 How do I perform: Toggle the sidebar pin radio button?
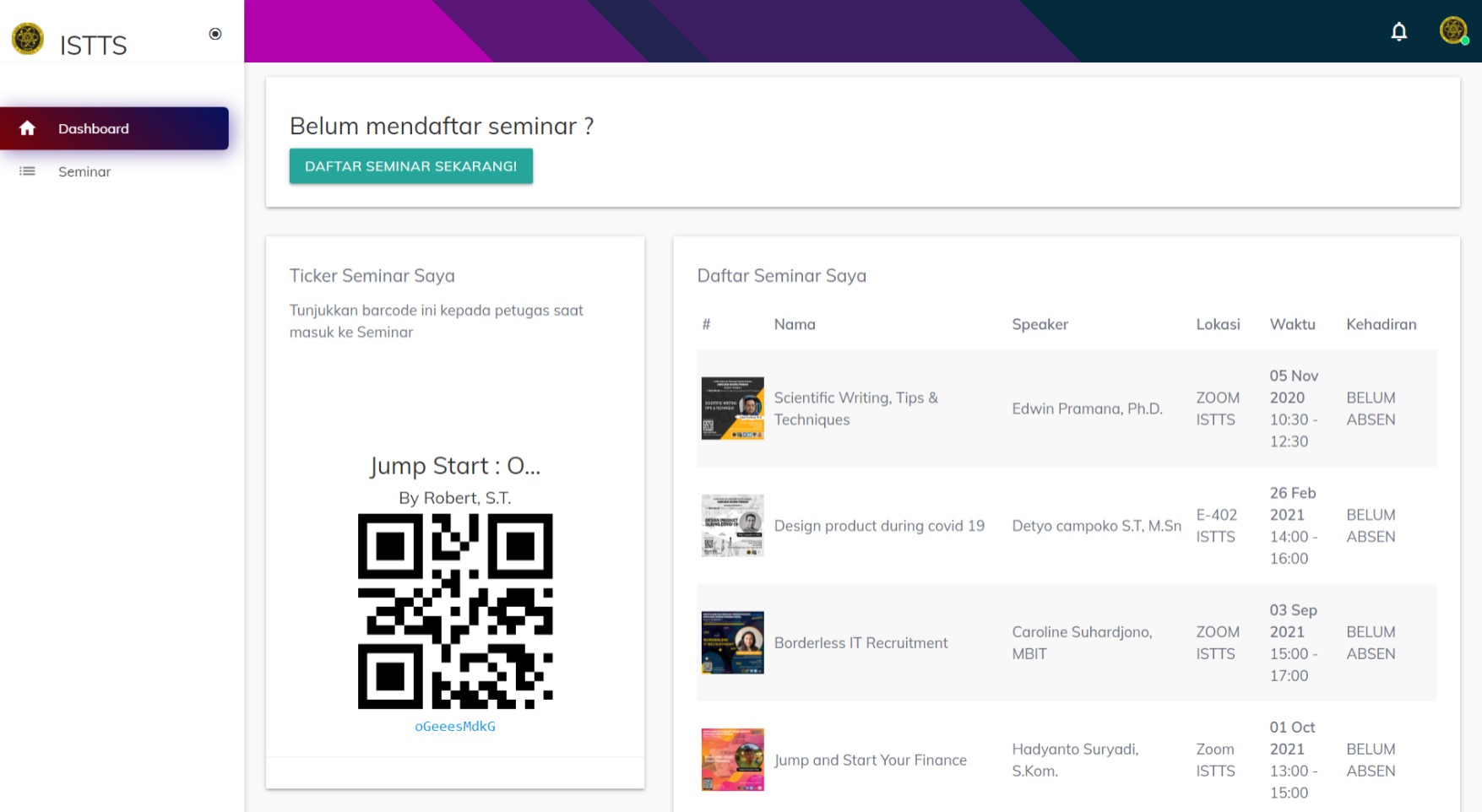(x=215, y=34)
